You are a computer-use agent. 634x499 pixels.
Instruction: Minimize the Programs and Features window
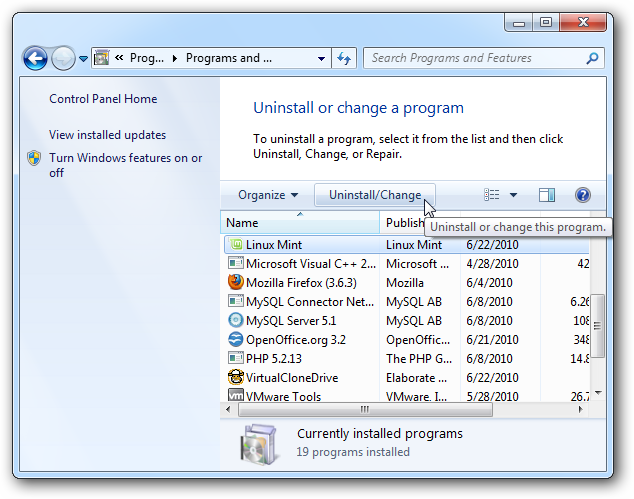tap(519, 23)
